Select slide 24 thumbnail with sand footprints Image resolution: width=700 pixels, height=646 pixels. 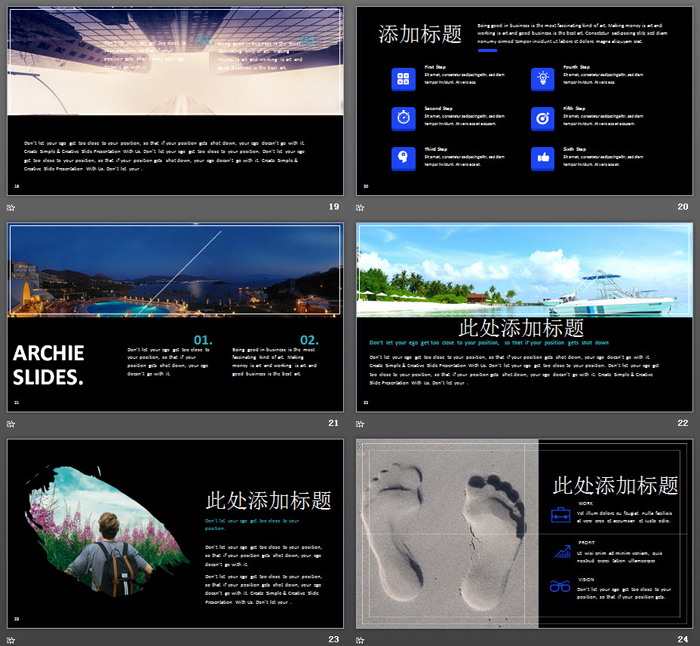pos(524,533)
